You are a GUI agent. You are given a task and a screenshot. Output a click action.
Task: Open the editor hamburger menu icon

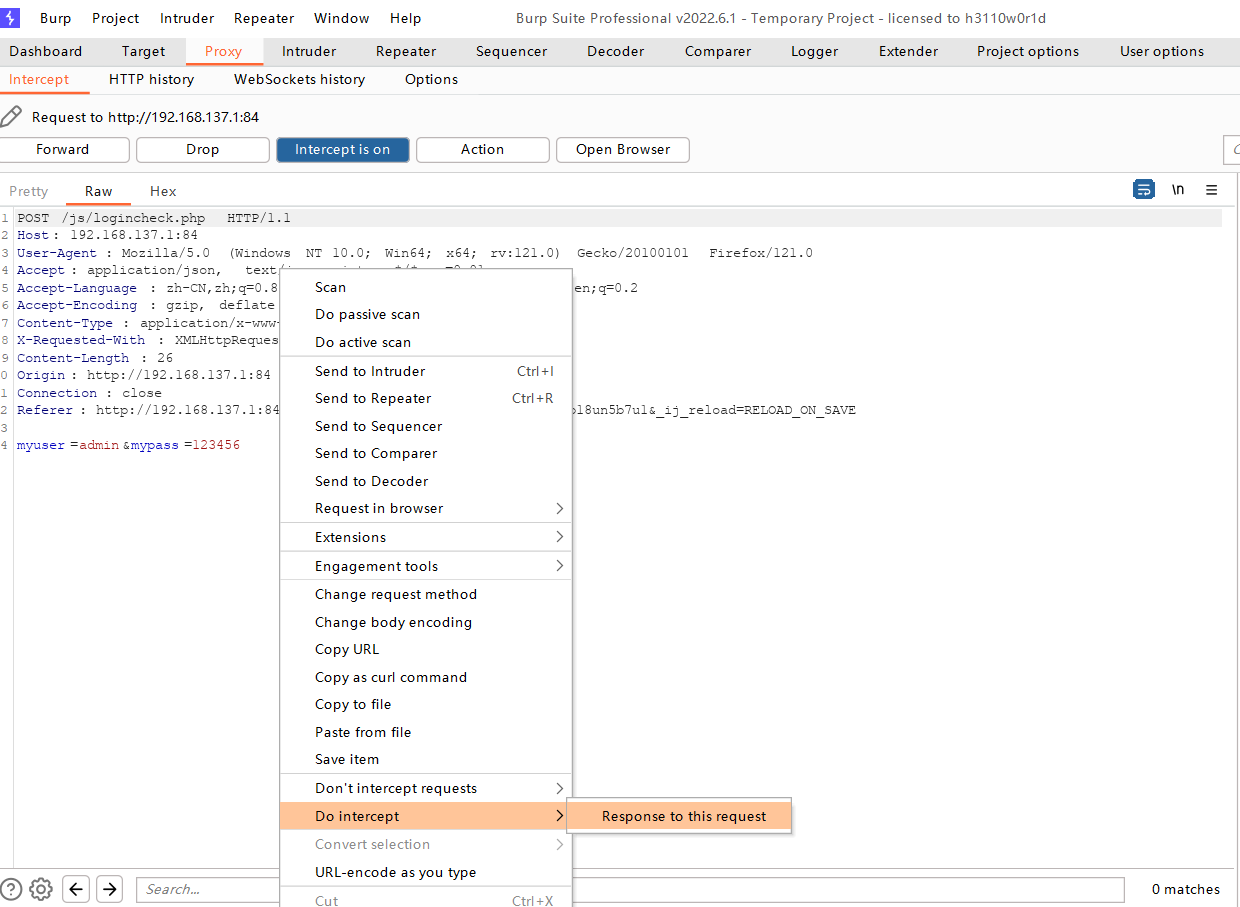click(x=1211, y=190)
